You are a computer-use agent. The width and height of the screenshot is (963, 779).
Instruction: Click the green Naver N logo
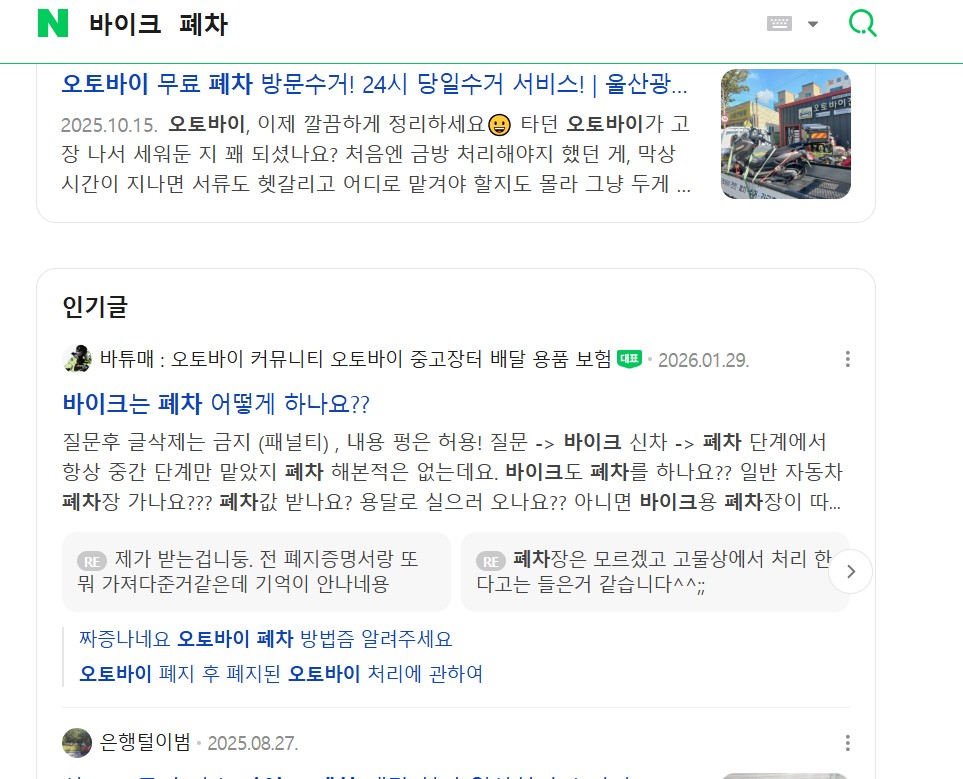point(53,23)
